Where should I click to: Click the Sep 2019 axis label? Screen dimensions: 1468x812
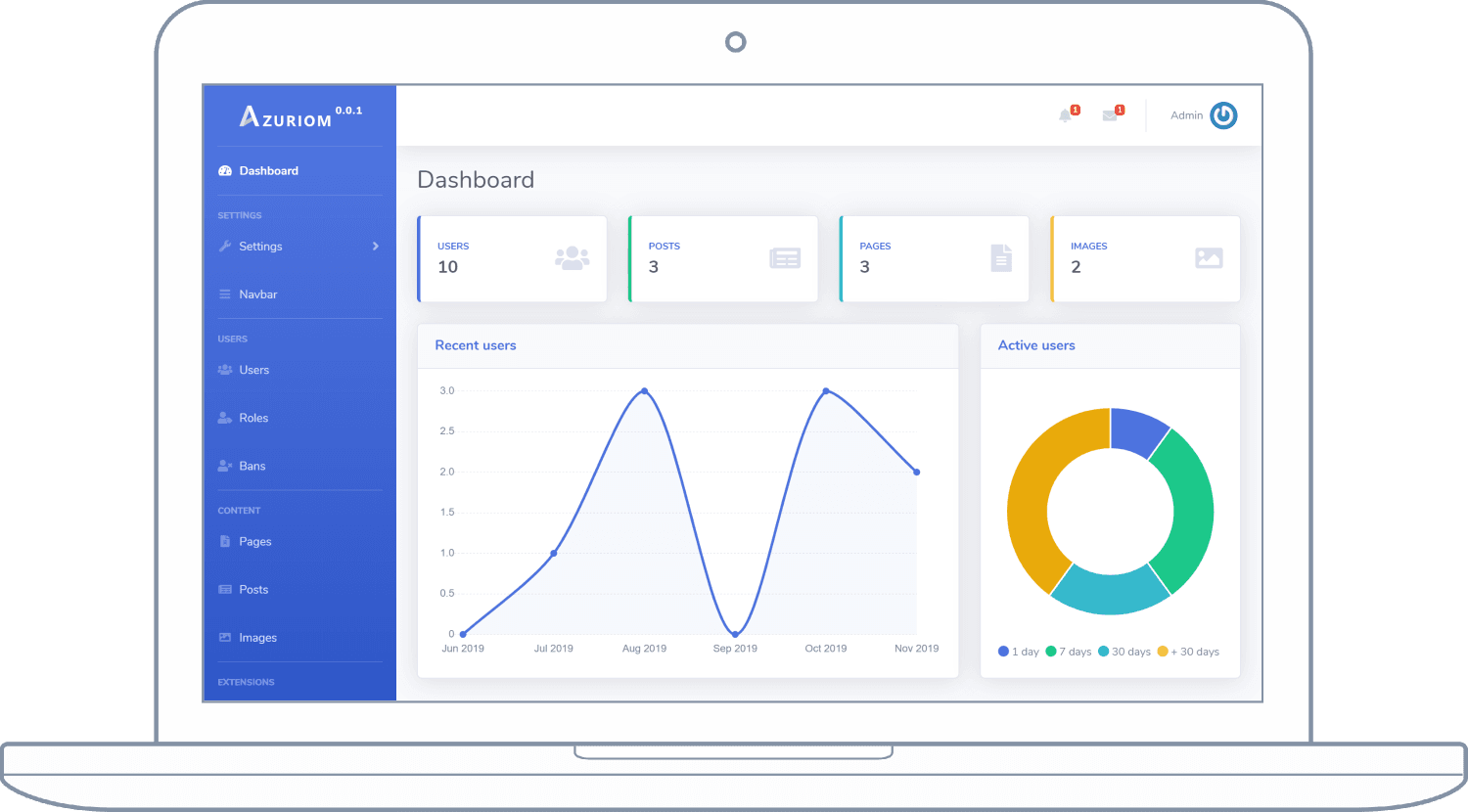(x=735, y=649)
